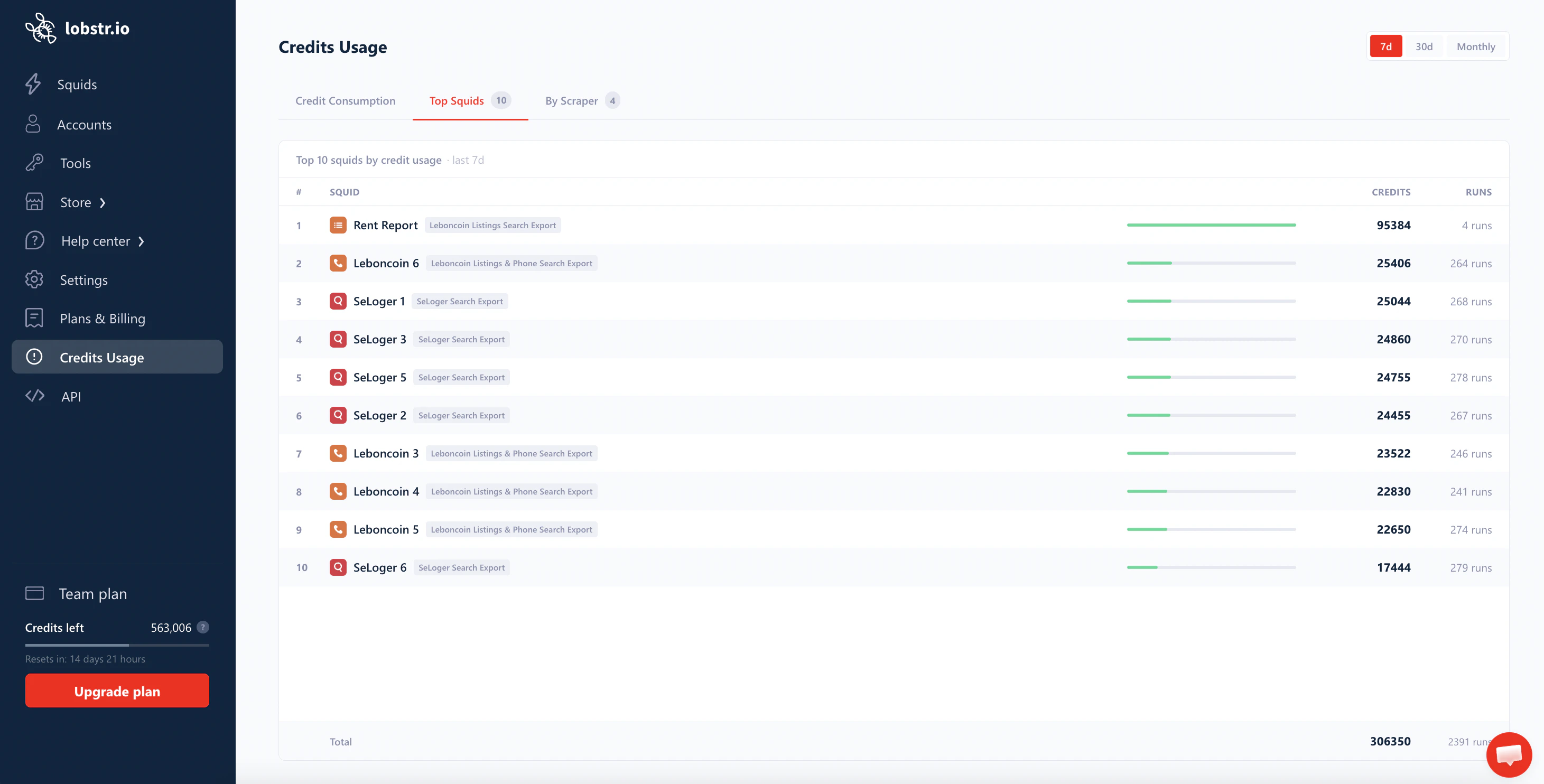
Task: Expand the Help center submenu chevron
Action: tap(142, 241)
